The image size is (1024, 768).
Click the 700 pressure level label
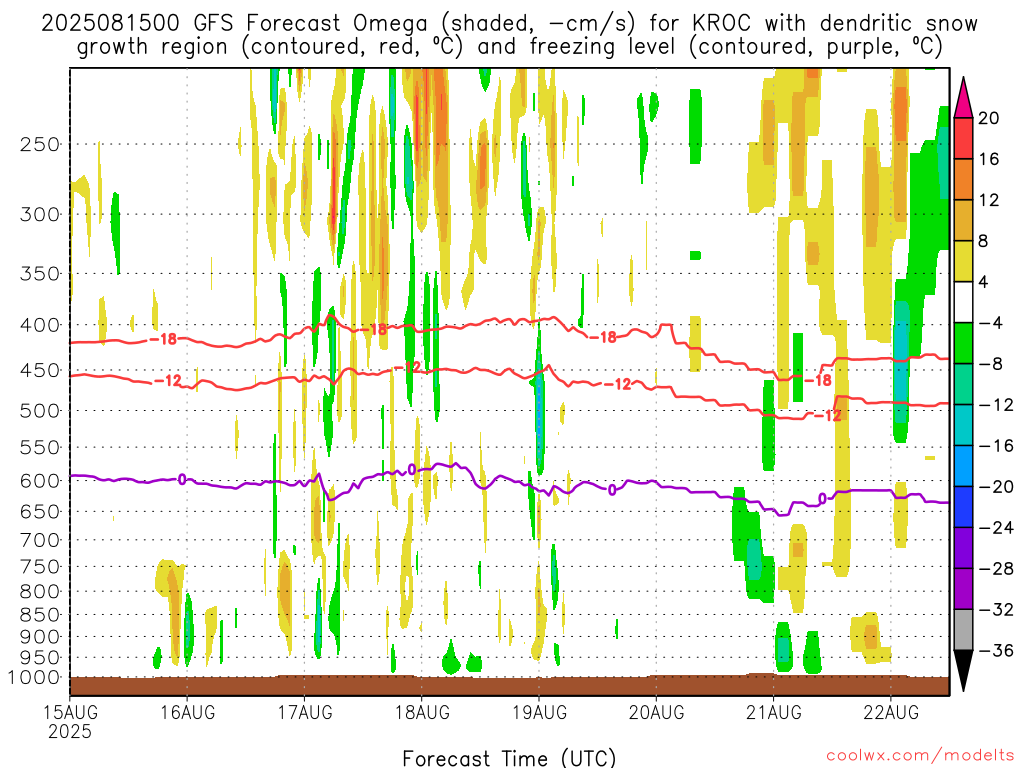point(40,540)
